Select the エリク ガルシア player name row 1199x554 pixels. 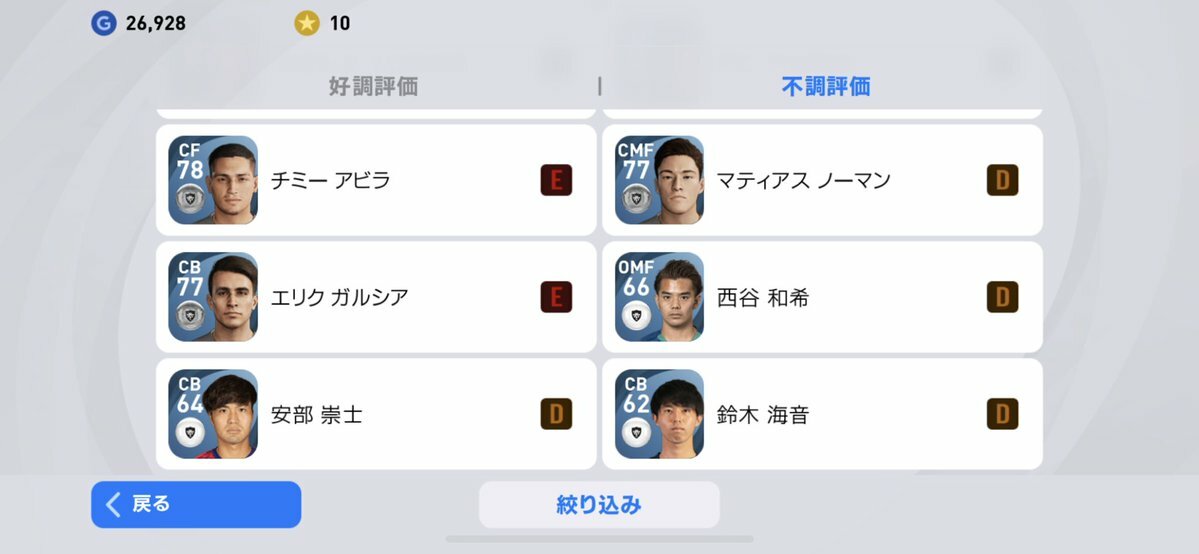click(376, 297)
